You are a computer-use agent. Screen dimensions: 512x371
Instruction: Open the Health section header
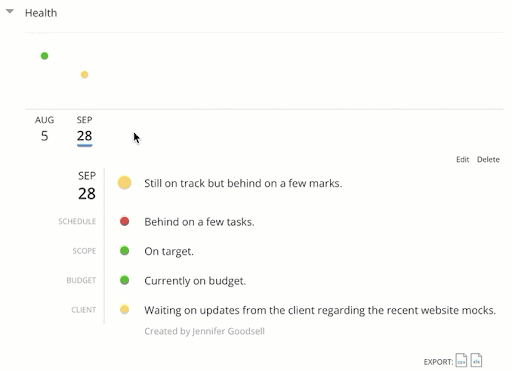[41, 13]
